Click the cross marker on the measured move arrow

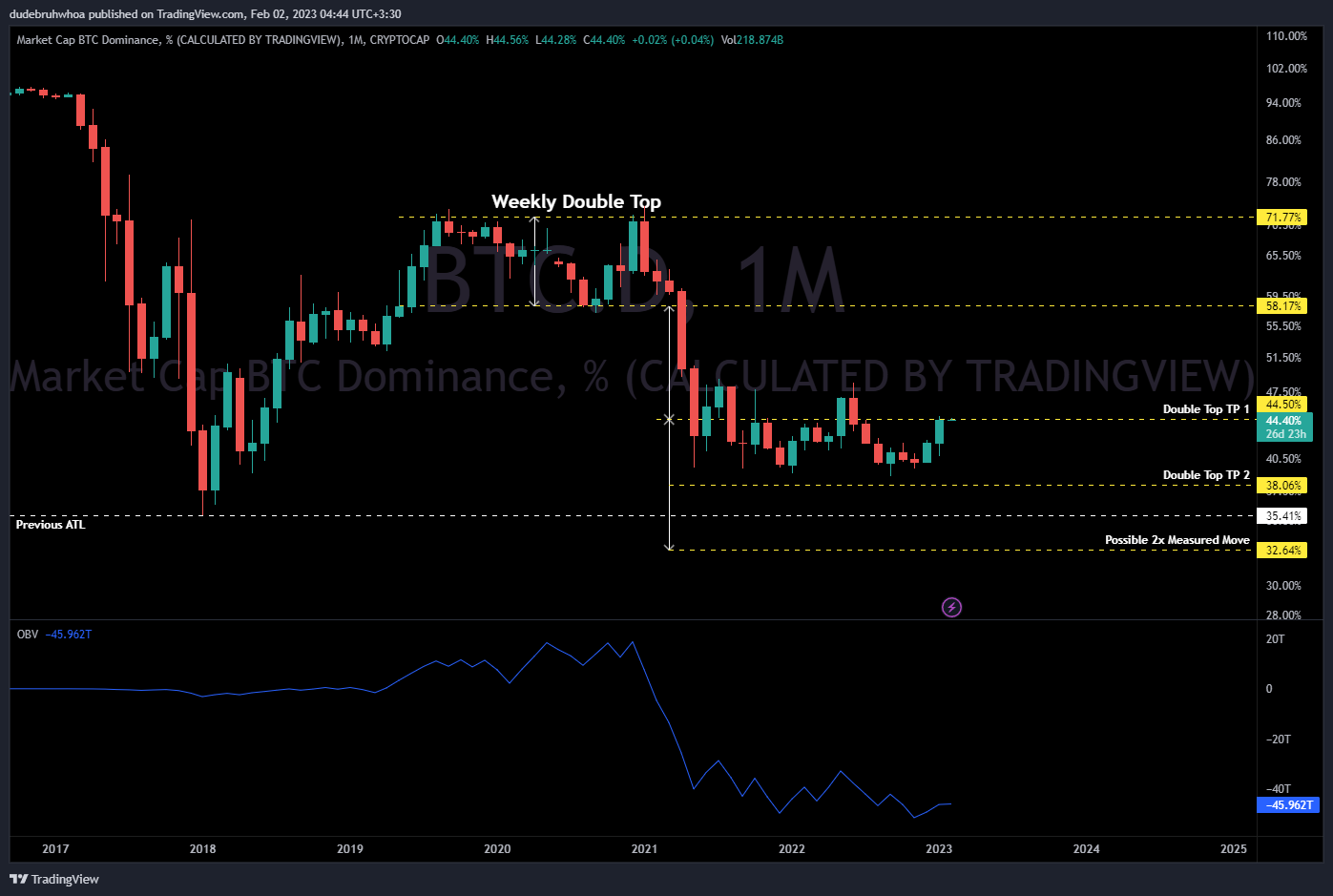669,419
